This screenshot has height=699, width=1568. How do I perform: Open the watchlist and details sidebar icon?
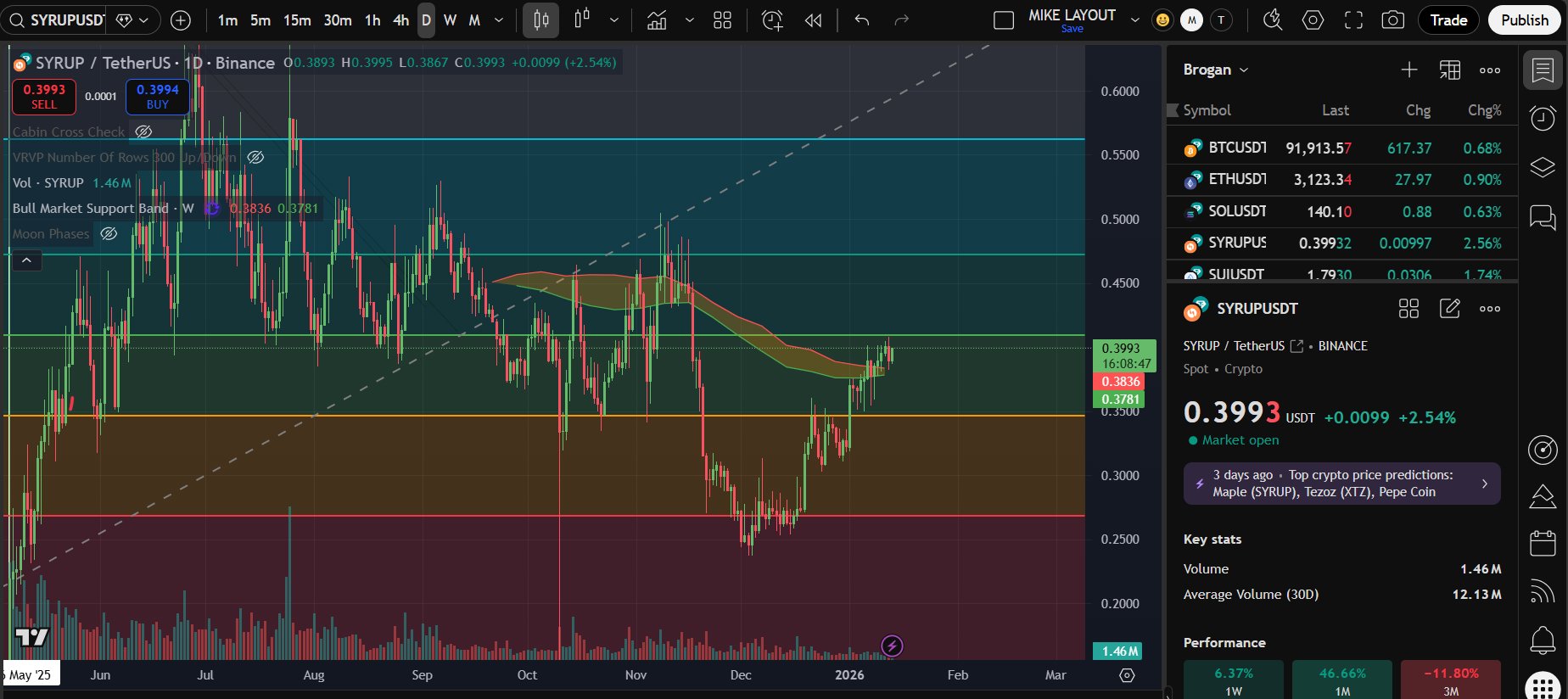1543,71
